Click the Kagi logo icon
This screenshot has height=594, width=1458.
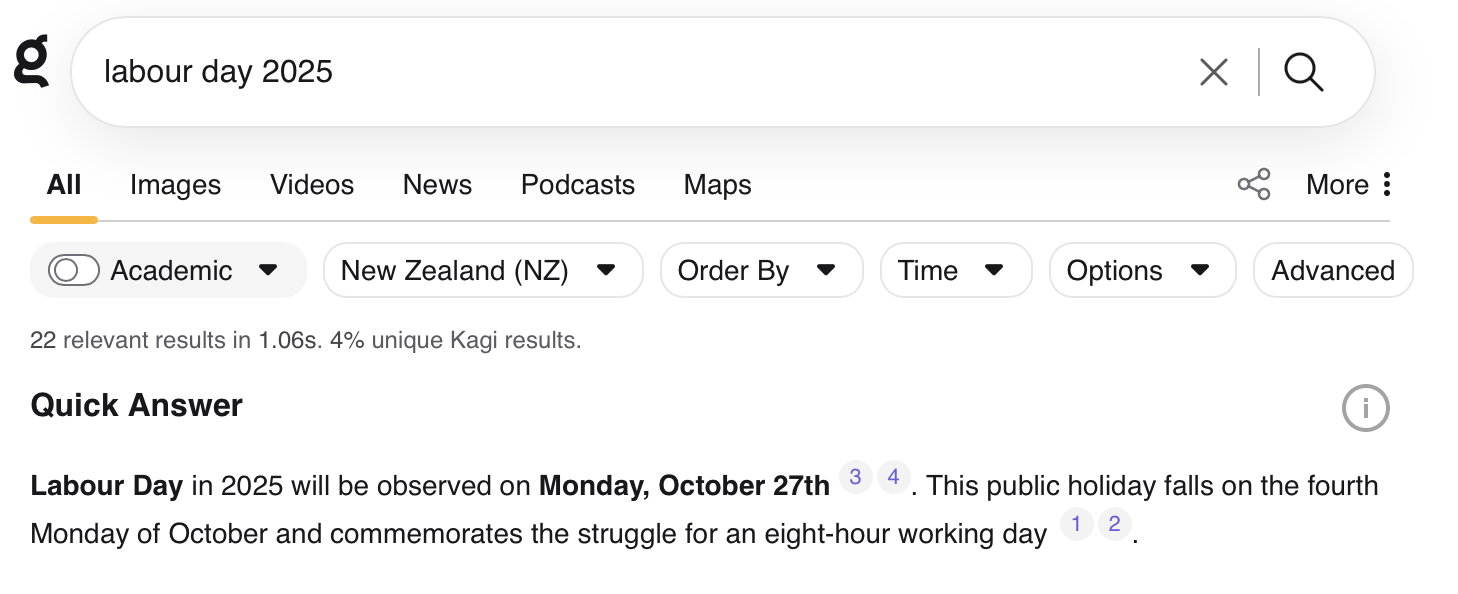(x=32, y=60)
